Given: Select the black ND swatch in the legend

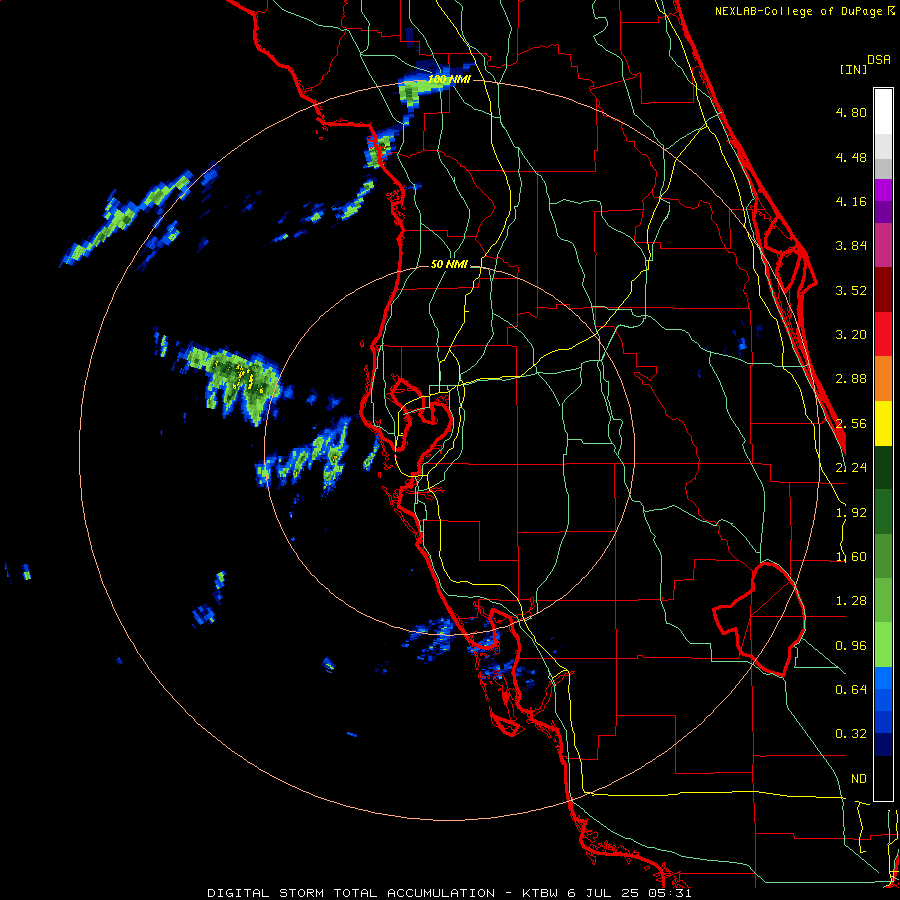Looking at the screenshot, I should tap(883, 778).
